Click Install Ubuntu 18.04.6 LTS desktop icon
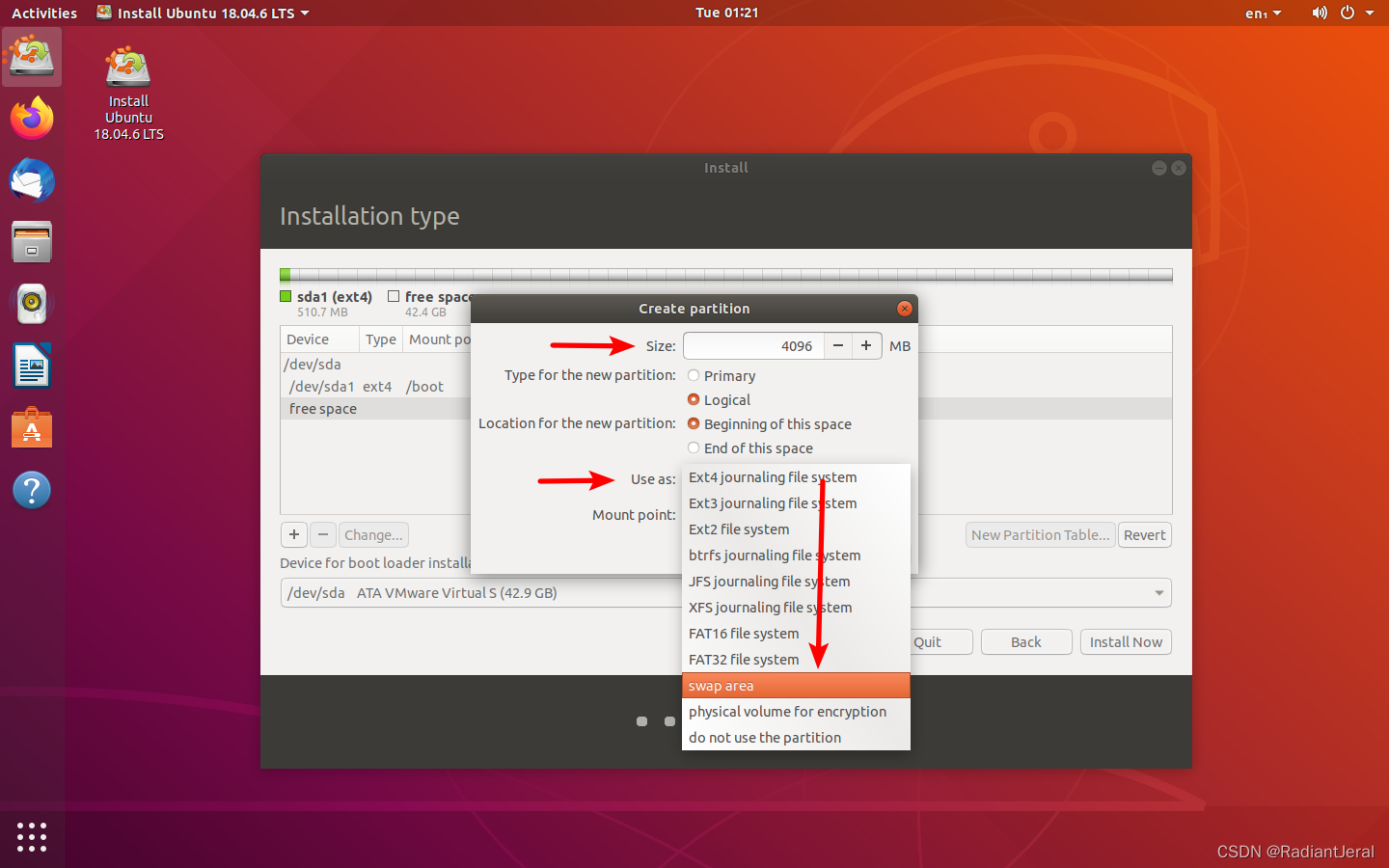The height and width of the screenshot is (868, 1389). point(128,94)
